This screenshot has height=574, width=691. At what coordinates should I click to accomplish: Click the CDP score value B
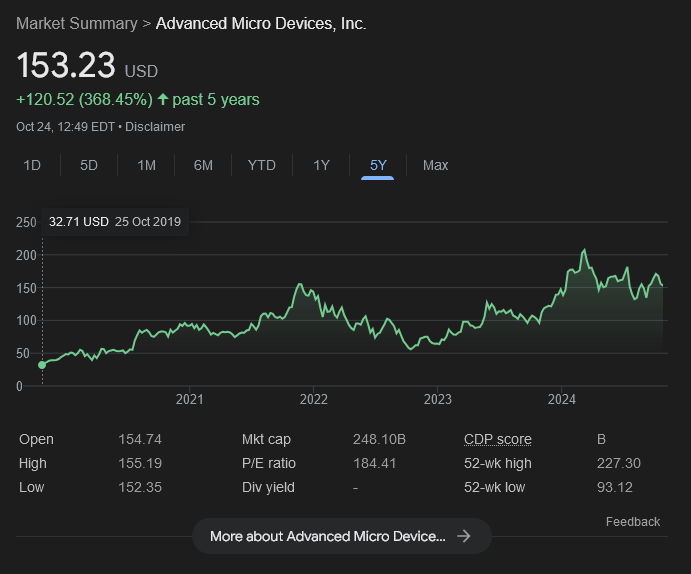click(x=601, y=439)
